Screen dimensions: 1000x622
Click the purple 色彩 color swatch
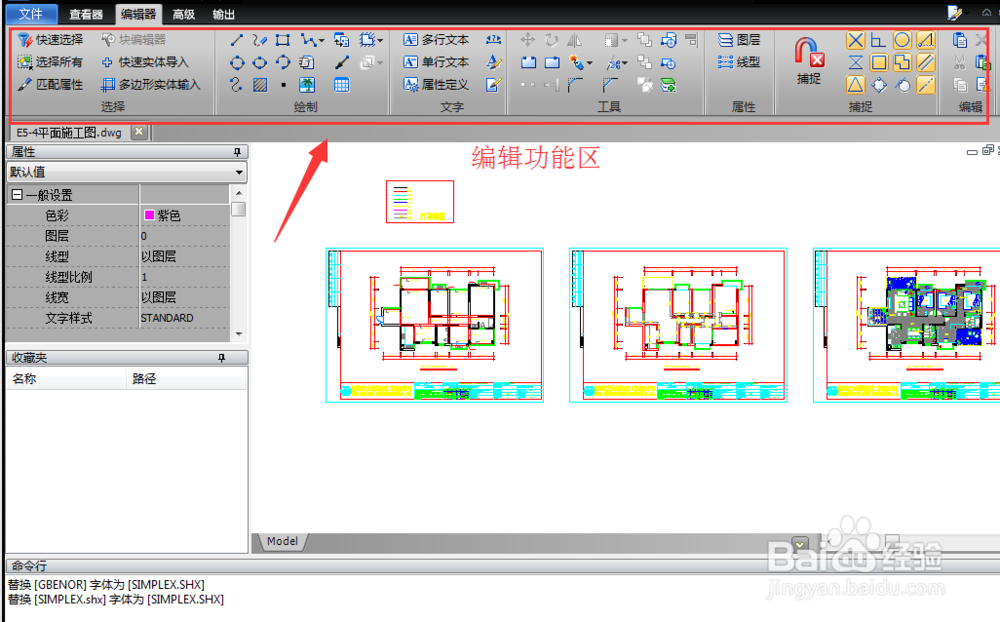[x=149, y=215]
